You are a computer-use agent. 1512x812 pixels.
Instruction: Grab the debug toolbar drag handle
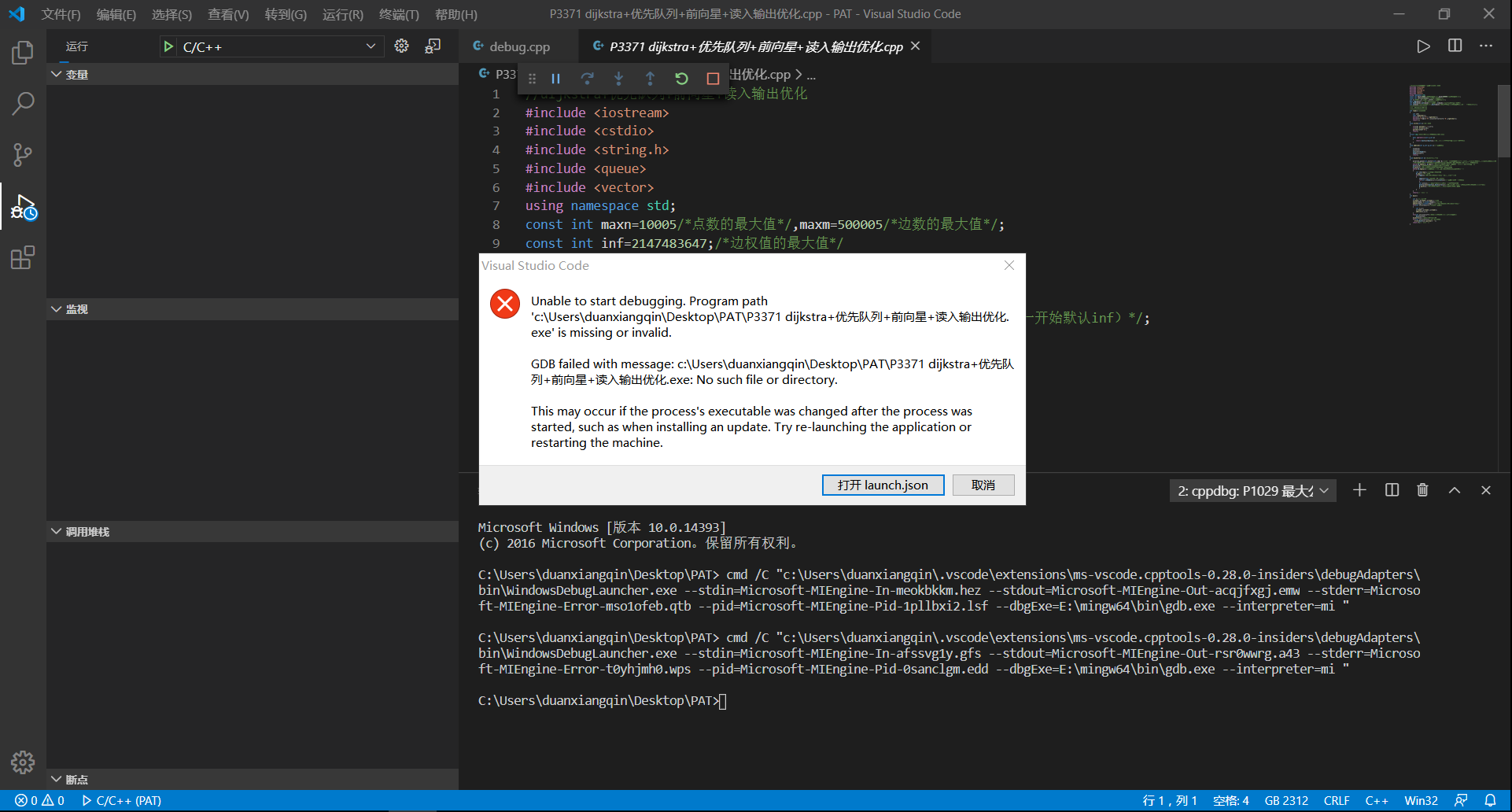pyautogui.click(x=532, y=79)
